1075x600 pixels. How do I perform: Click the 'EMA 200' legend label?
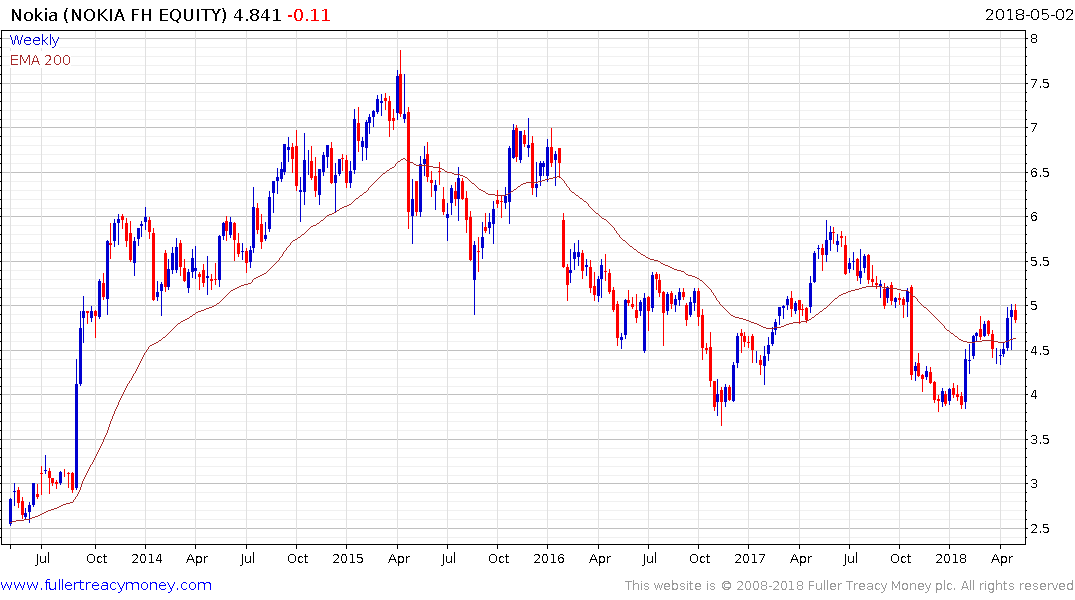point(40,60)
